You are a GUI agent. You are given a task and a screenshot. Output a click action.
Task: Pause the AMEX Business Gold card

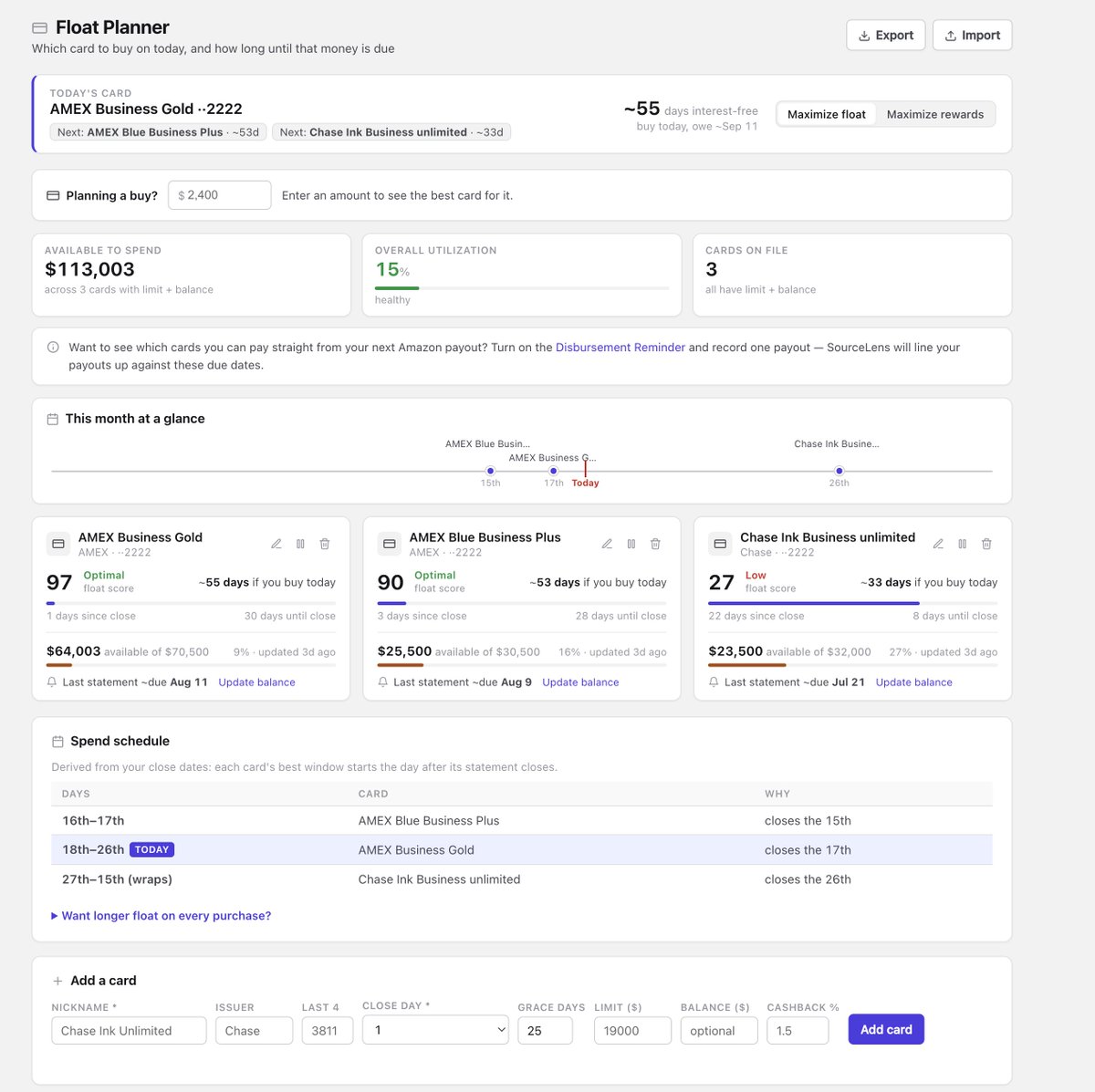(300, 544)
